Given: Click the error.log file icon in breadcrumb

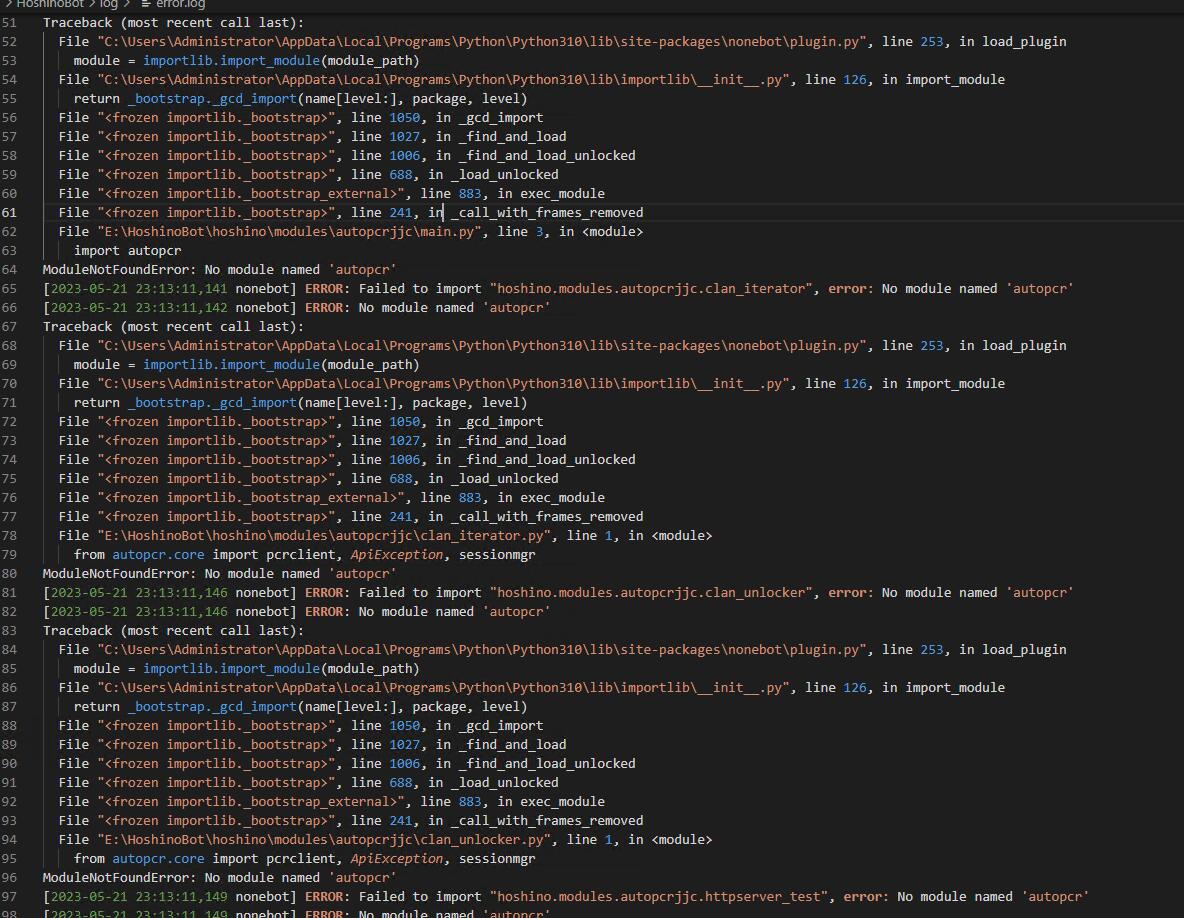Looking at the screenshot, I should [x=148, y=4].
